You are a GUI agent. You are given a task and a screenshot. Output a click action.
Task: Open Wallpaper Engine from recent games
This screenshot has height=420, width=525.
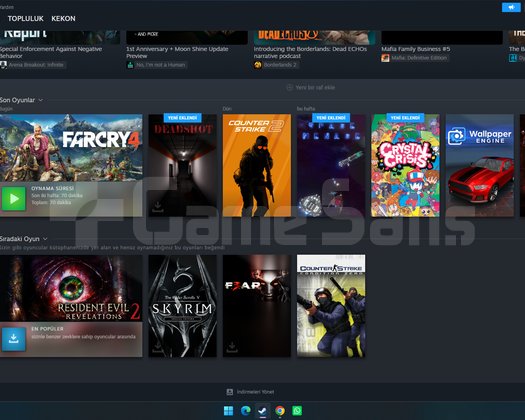pos(480,165)
